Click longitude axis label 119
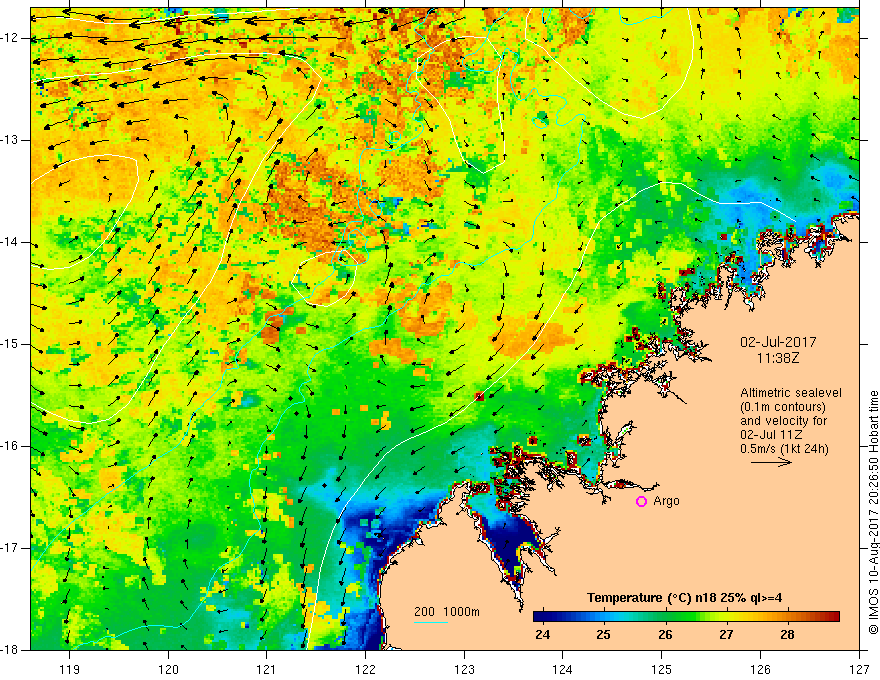The height and width of the screenshot is (680, 880). [x=70, y=669]
